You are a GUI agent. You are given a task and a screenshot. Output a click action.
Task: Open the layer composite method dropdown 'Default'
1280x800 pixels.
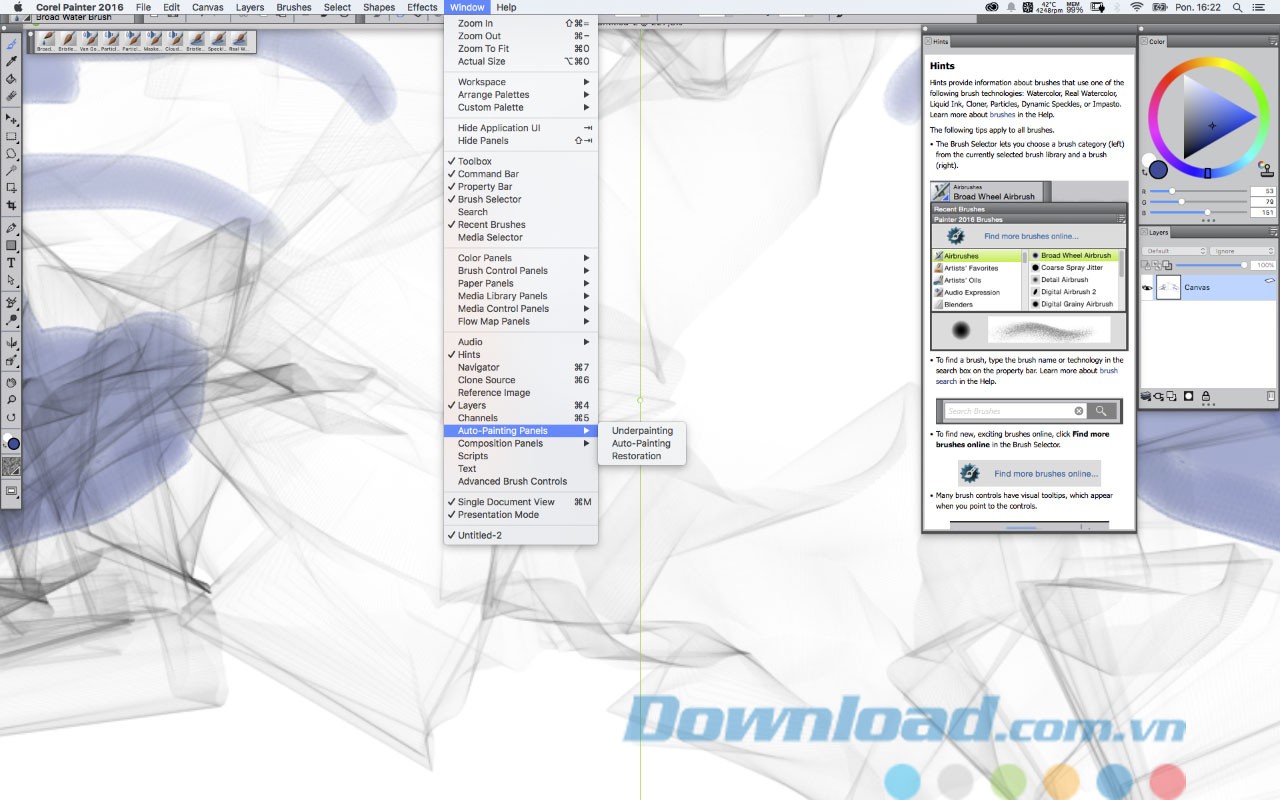point(1173,251)
